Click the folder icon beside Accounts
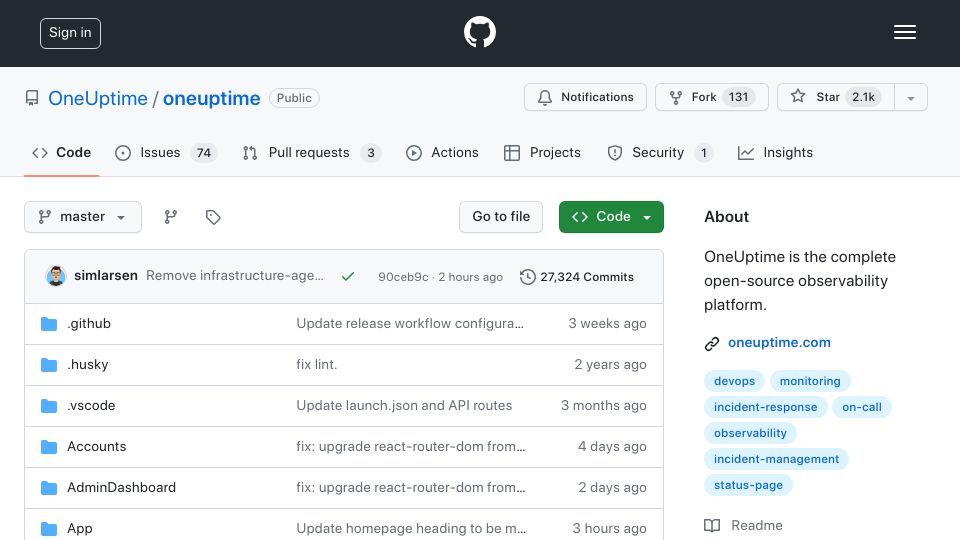The height and width of the screenshot is (540, 960). tap(49, 447)
